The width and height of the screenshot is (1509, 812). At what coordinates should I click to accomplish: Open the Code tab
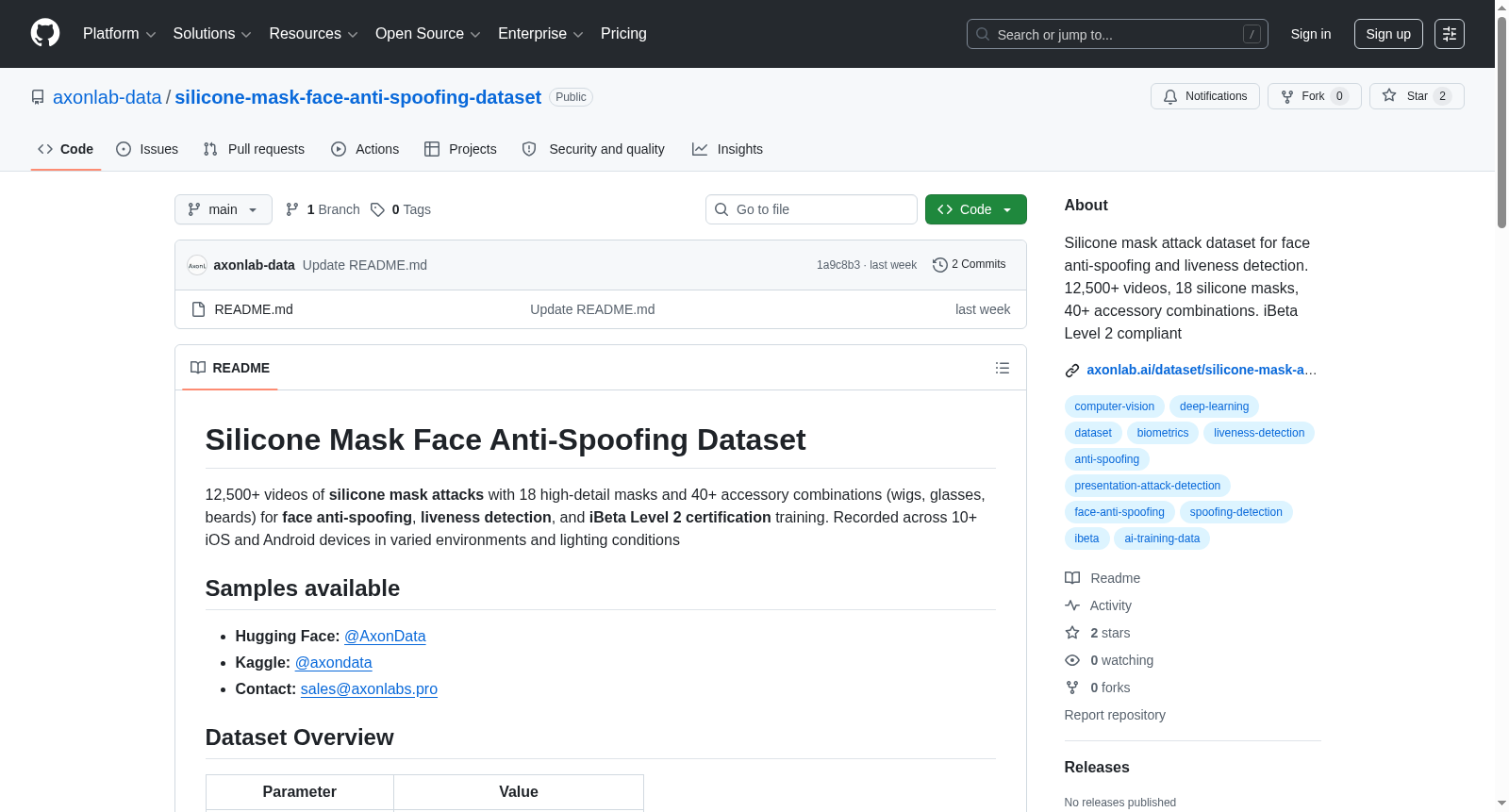tap(66, 149)
